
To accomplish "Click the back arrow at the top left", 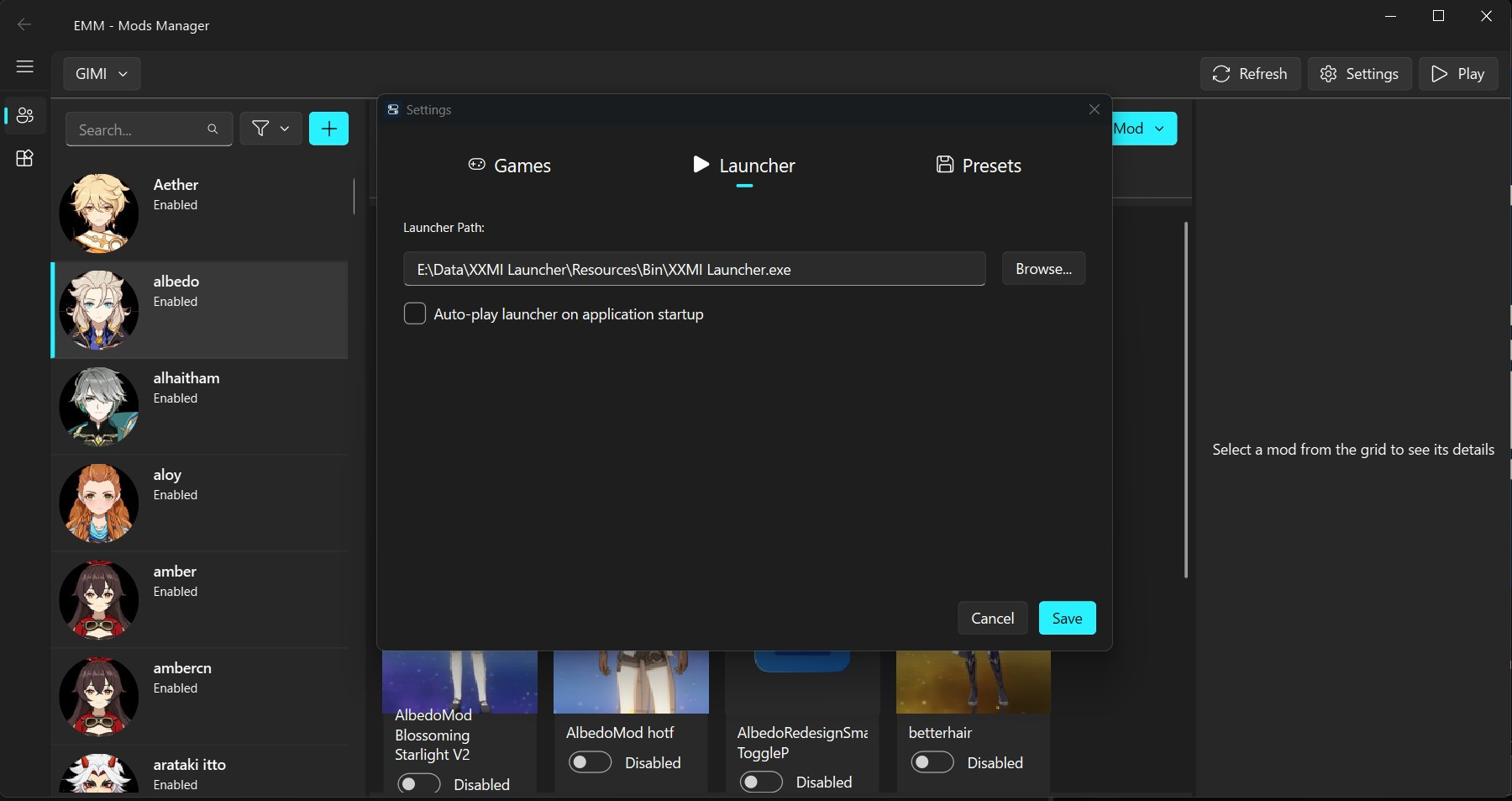I will coord(24,24).
